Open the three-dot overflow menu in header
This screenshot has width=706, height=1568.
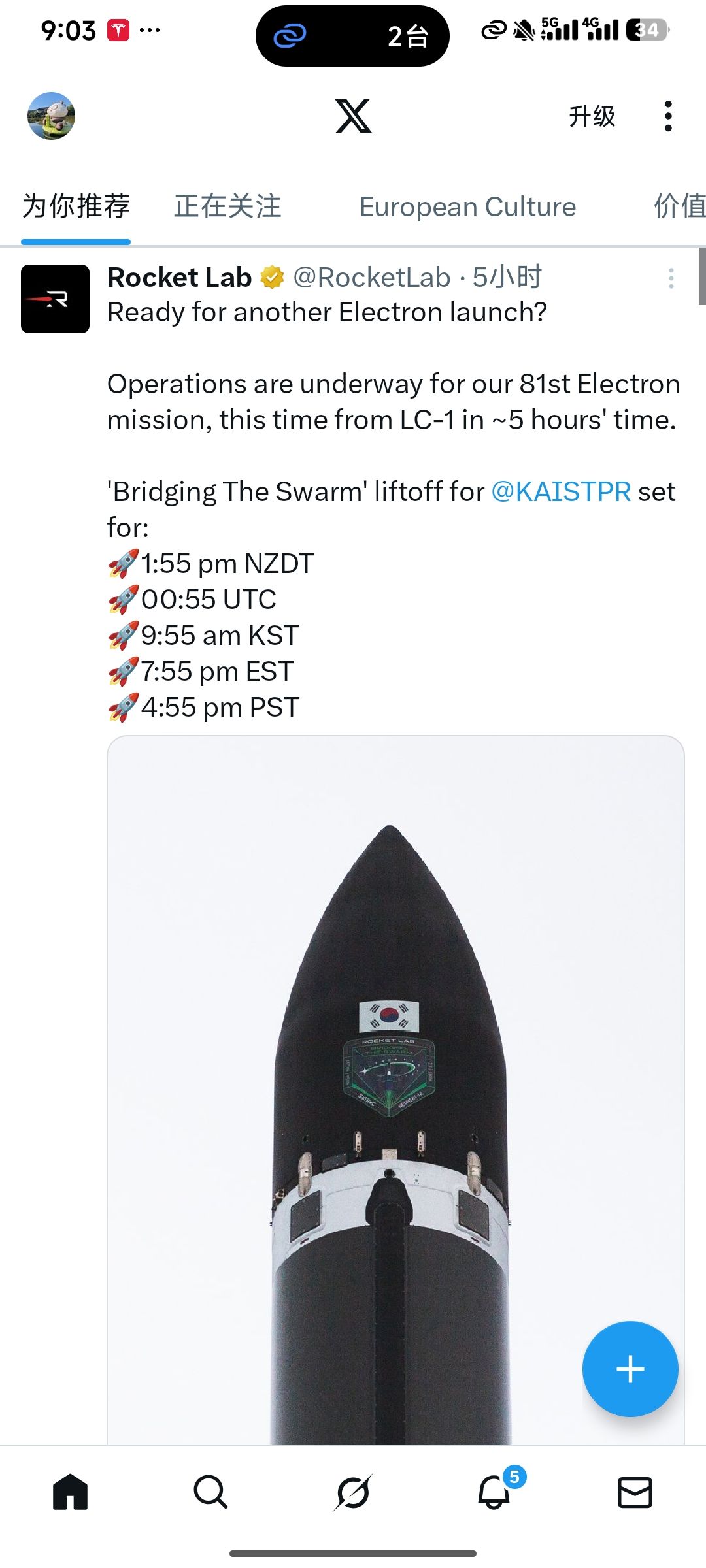tap(667, 116)
